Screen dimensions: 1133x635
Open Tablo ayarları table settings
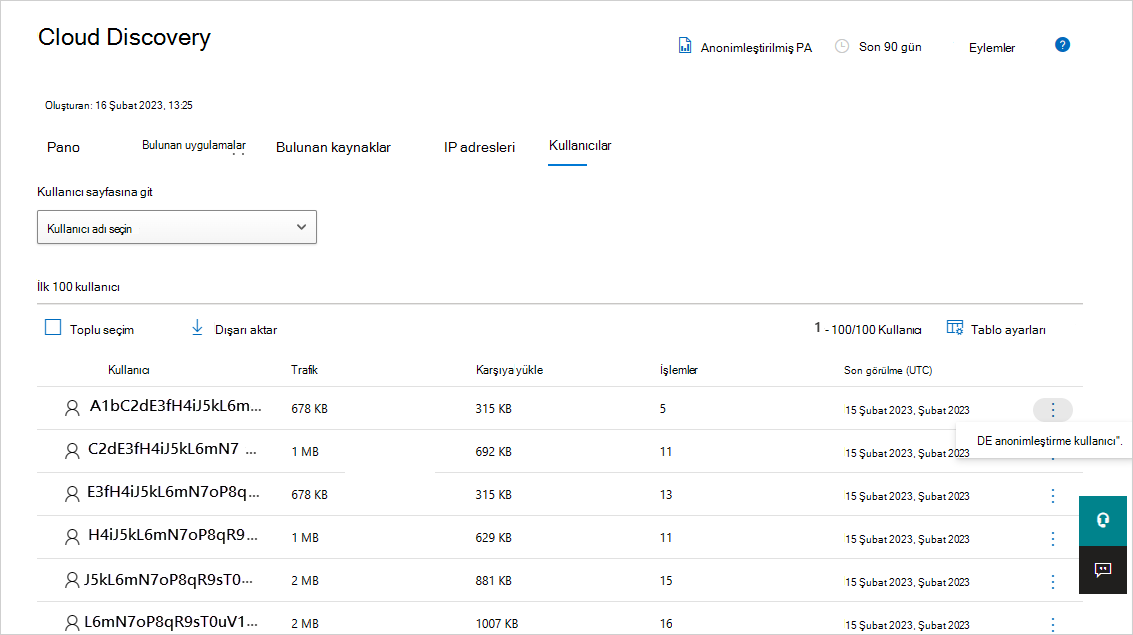(1008, 329)
